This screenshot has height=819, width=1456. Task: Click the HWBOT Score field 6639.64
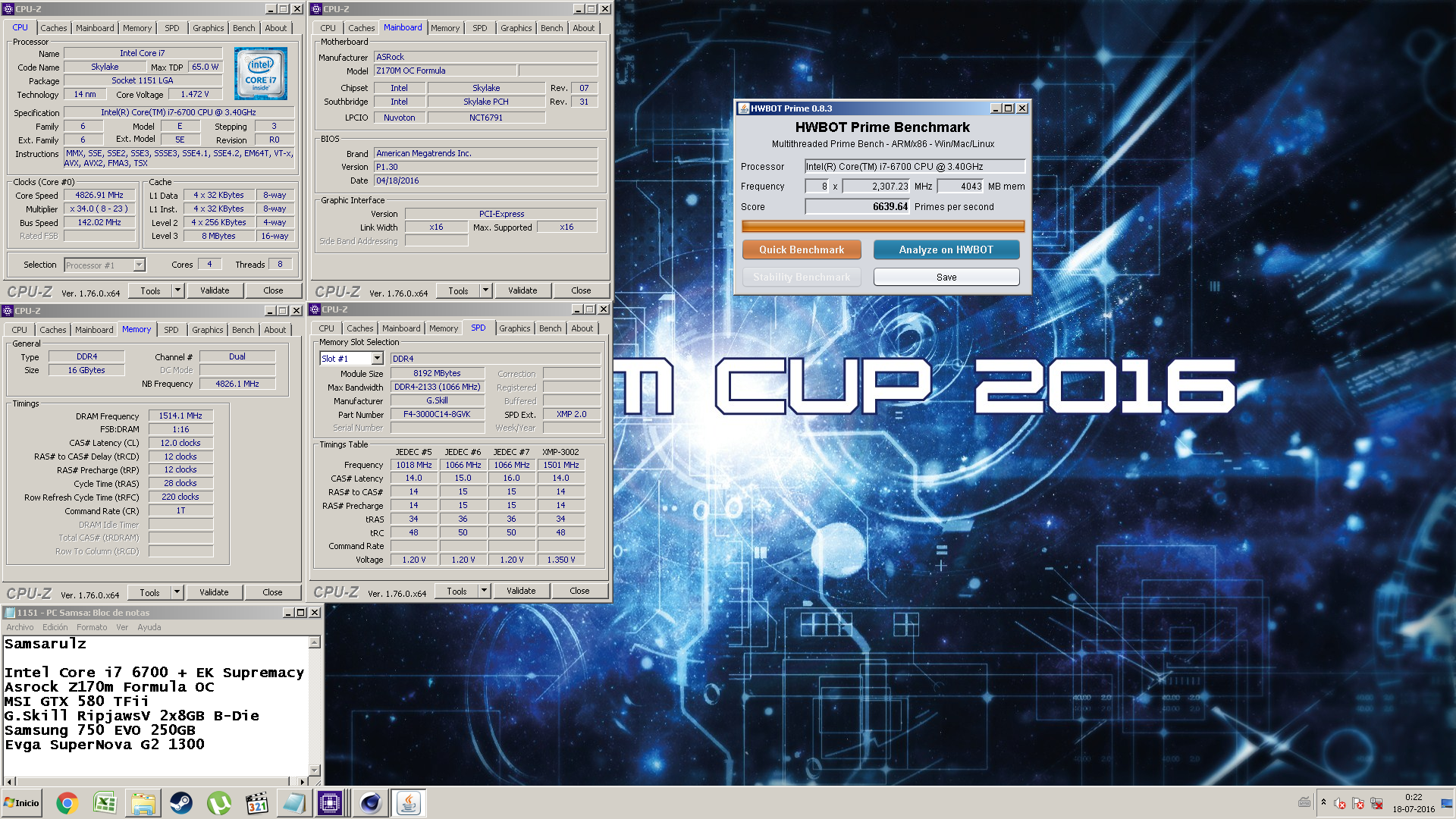click(x=857, y=206)
